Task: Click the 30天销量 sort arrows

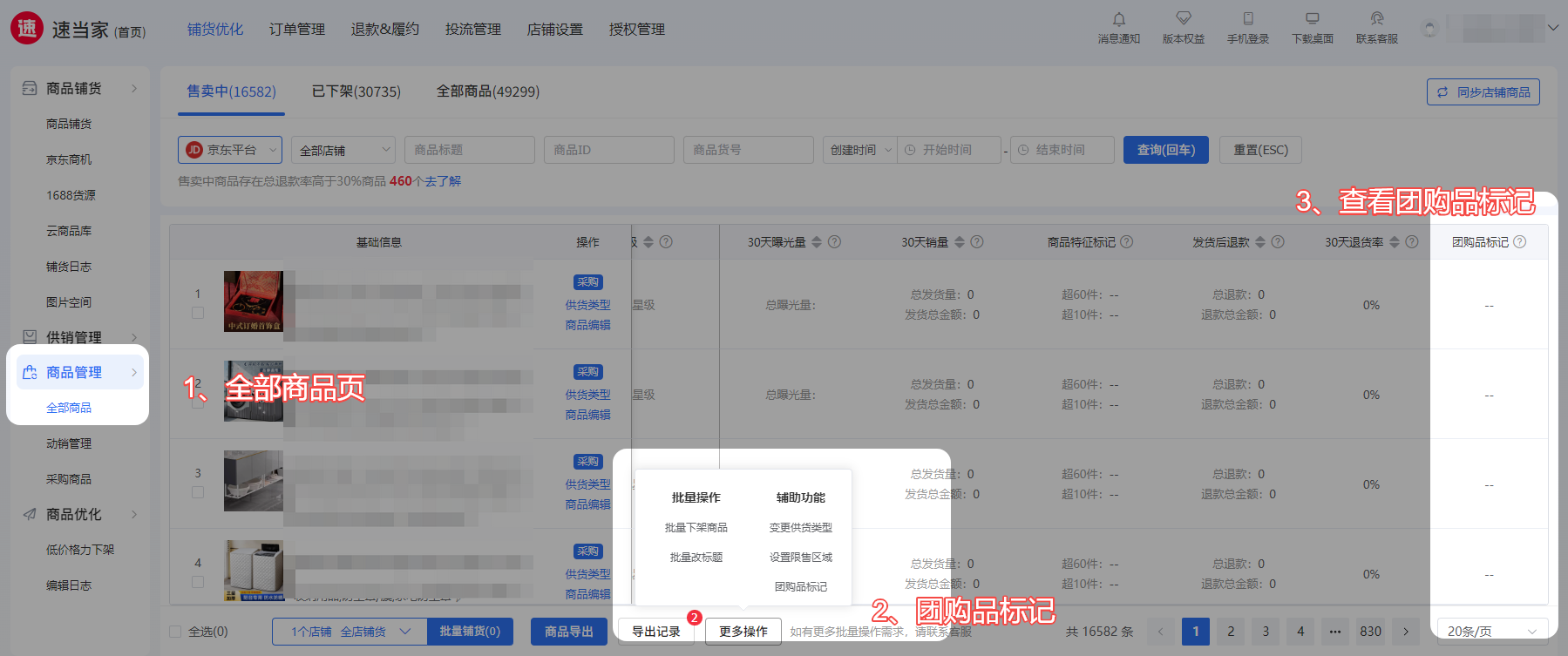Action: point(960,242)
